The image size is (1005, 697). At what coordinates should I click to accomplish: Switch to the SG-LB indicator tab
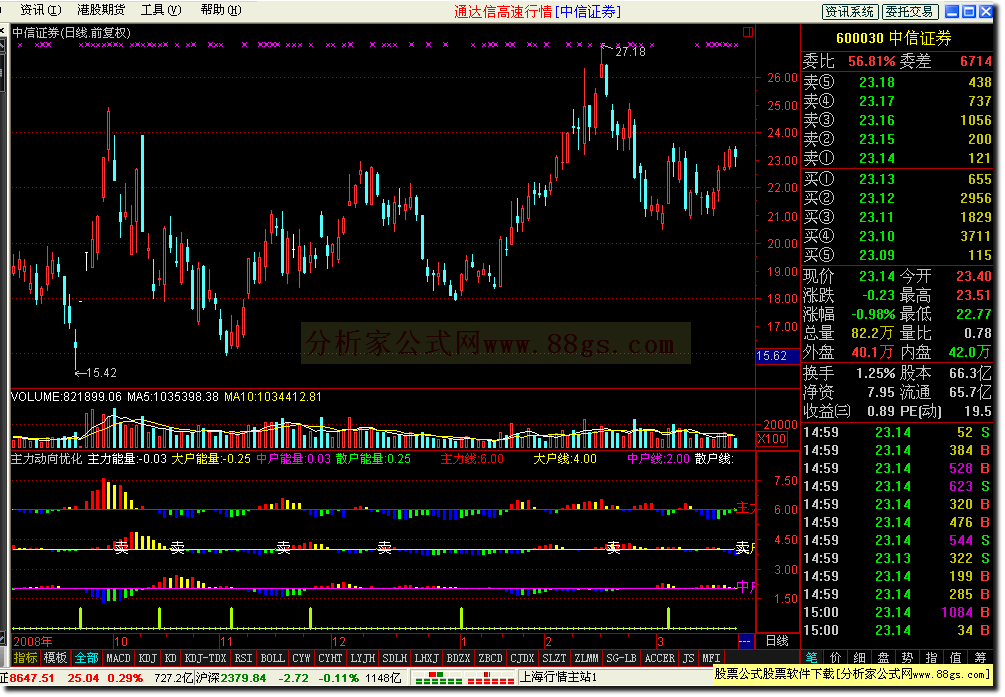(622, 658)
